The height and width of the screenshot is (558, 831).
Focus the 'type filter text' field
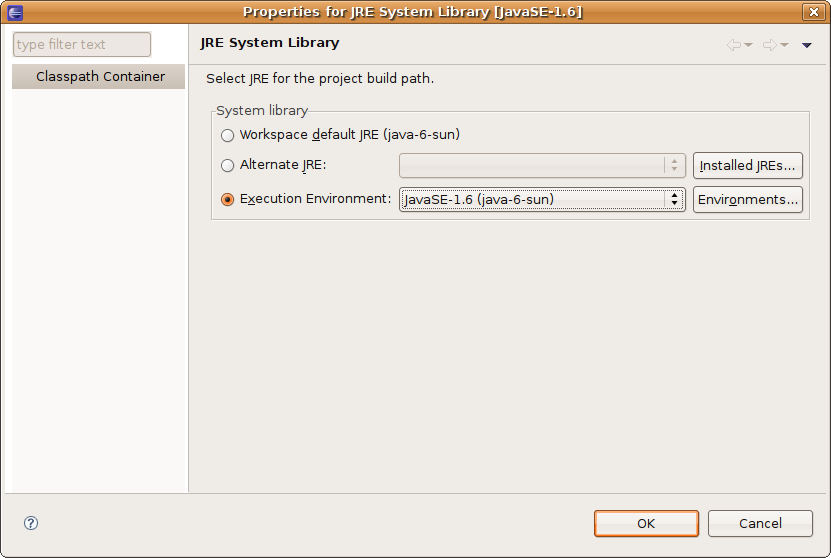[x=81, y=45]
